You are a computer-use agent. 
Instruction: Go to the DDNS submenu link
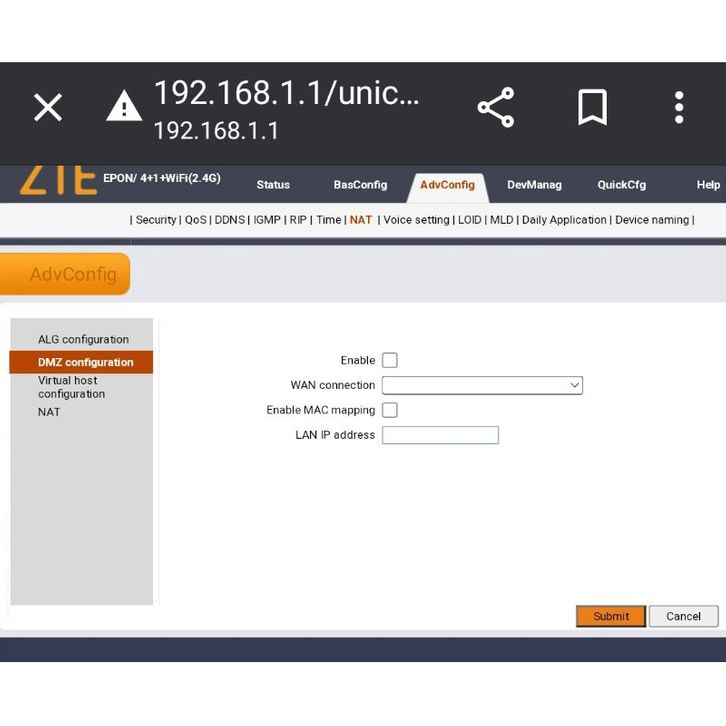pyautogui.click(x=229, y=220)
